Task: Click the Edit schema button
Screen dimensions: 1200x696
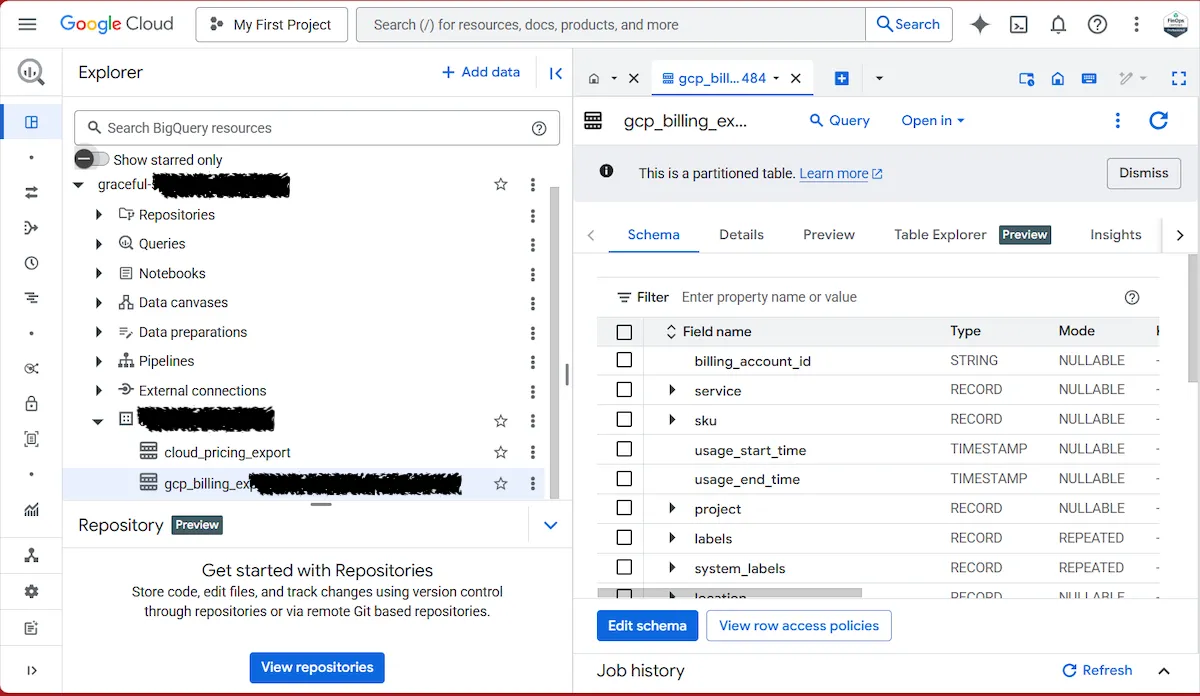Action: (x=647, y=626)
